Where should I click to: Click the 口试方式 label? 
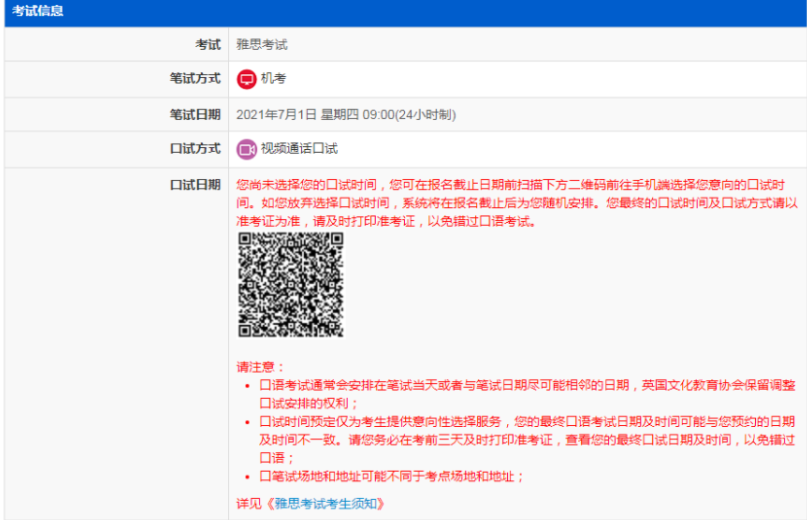click(x=195, y=149)
